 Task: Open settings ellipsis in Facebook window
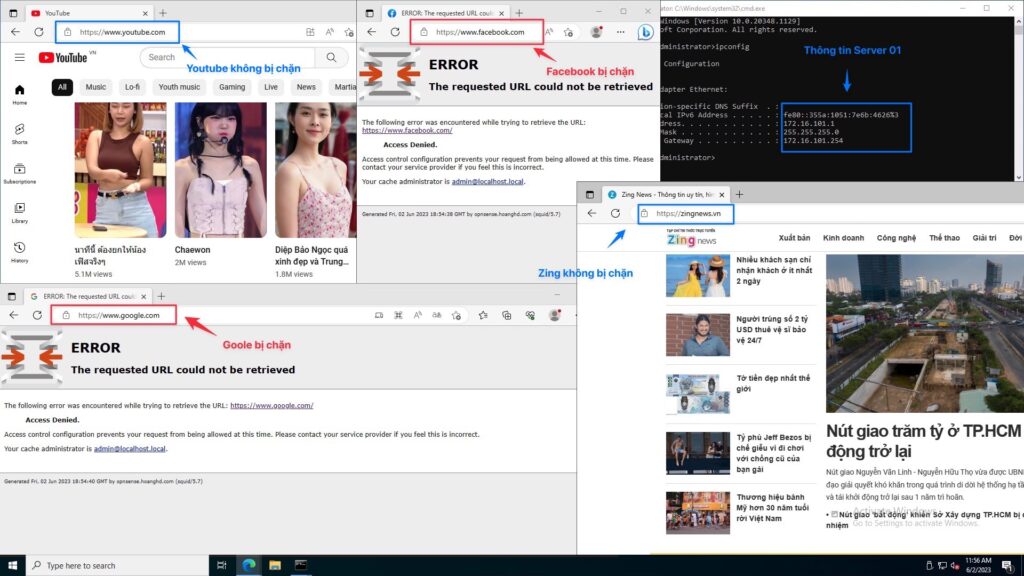(x=620, y=31)
